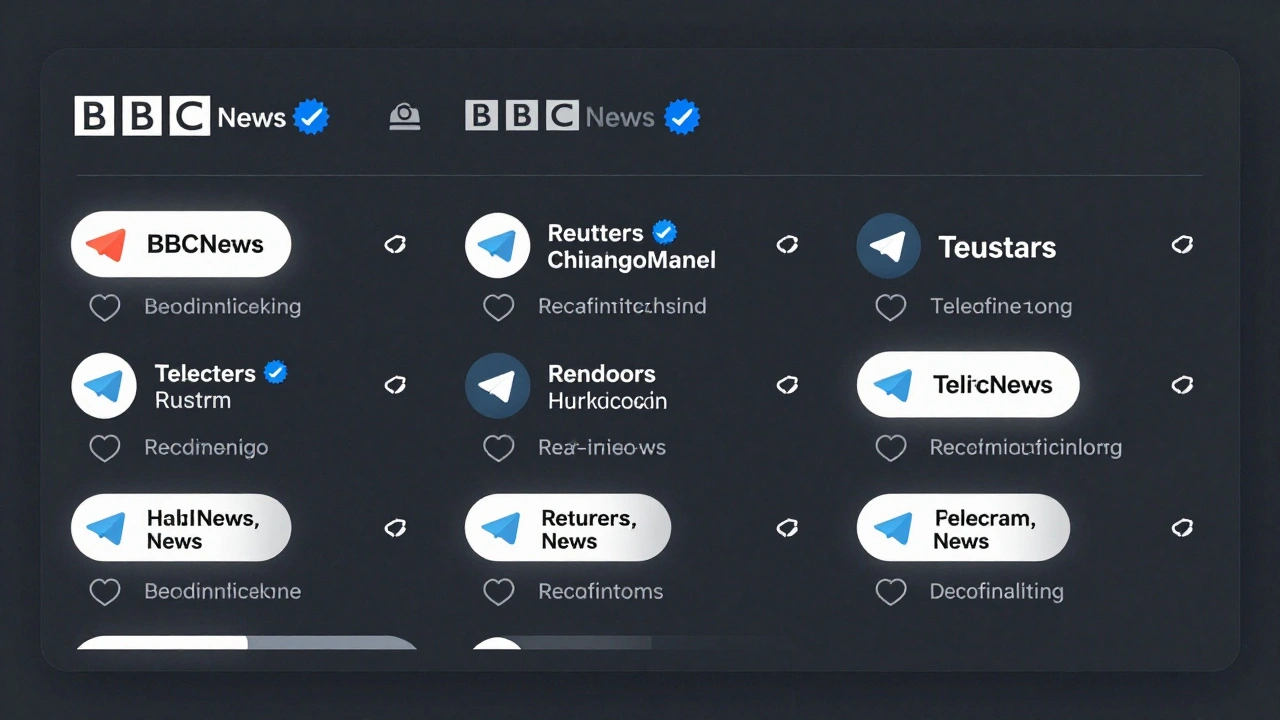The image size is (1280, 720).
Task: Favorite the Recofintoms entry heart
Action: pyautogui.click(x=499, y=591)
